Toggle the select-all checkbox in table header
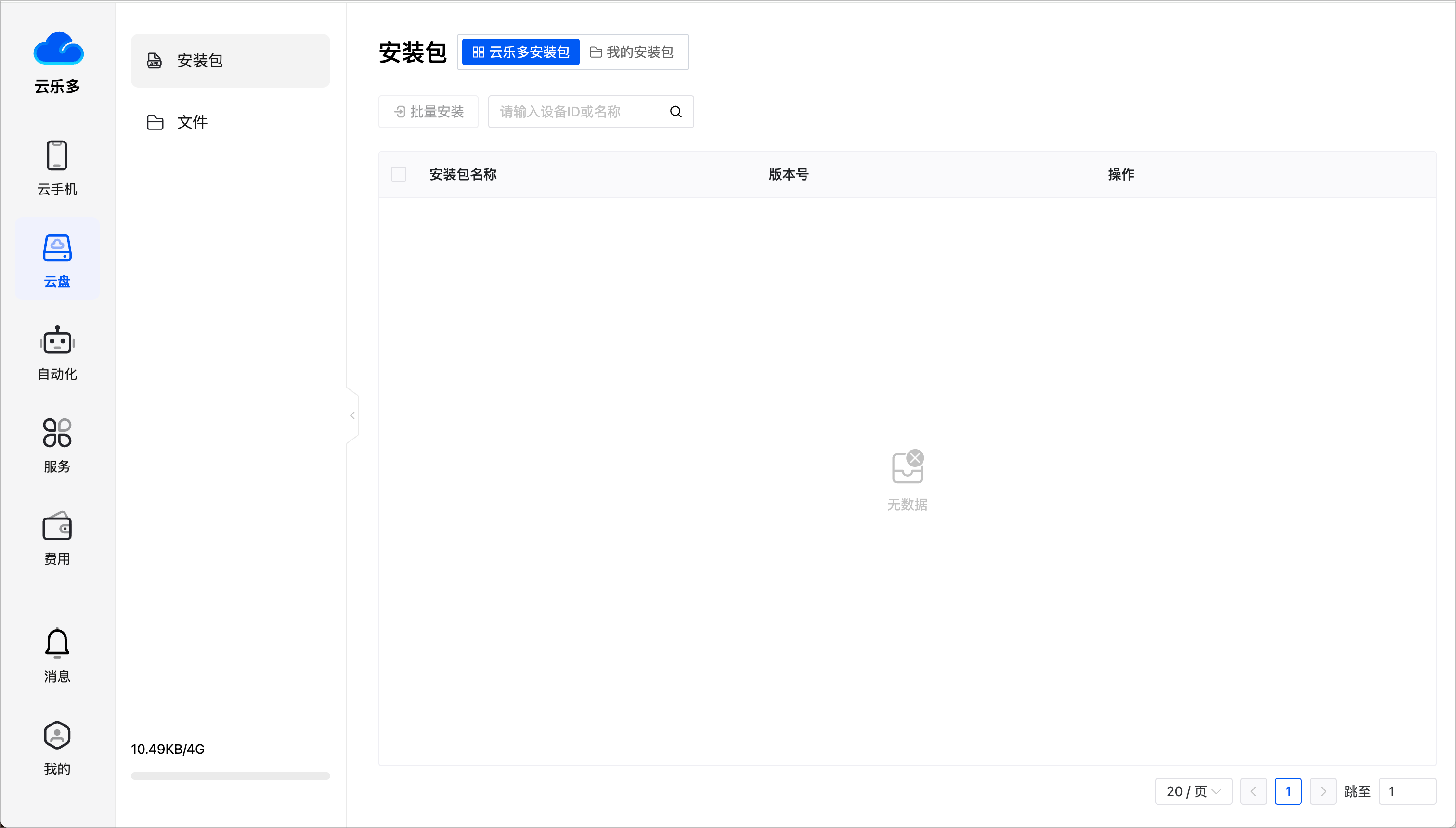 399,174
